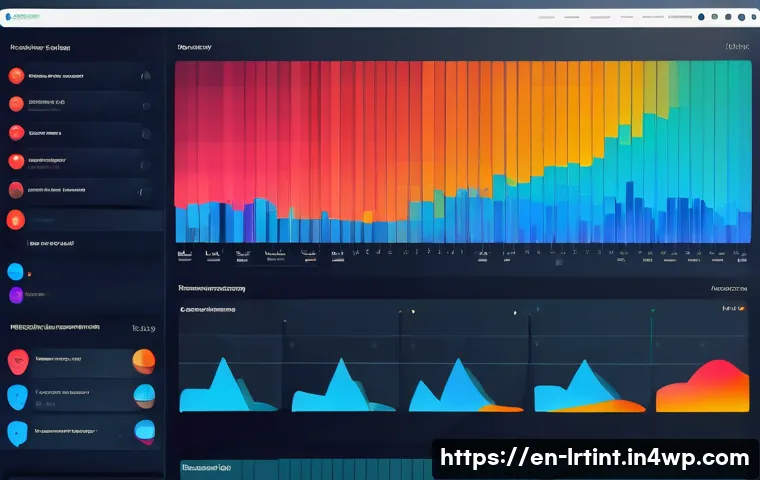Click the last text navigation item in header

680,17
